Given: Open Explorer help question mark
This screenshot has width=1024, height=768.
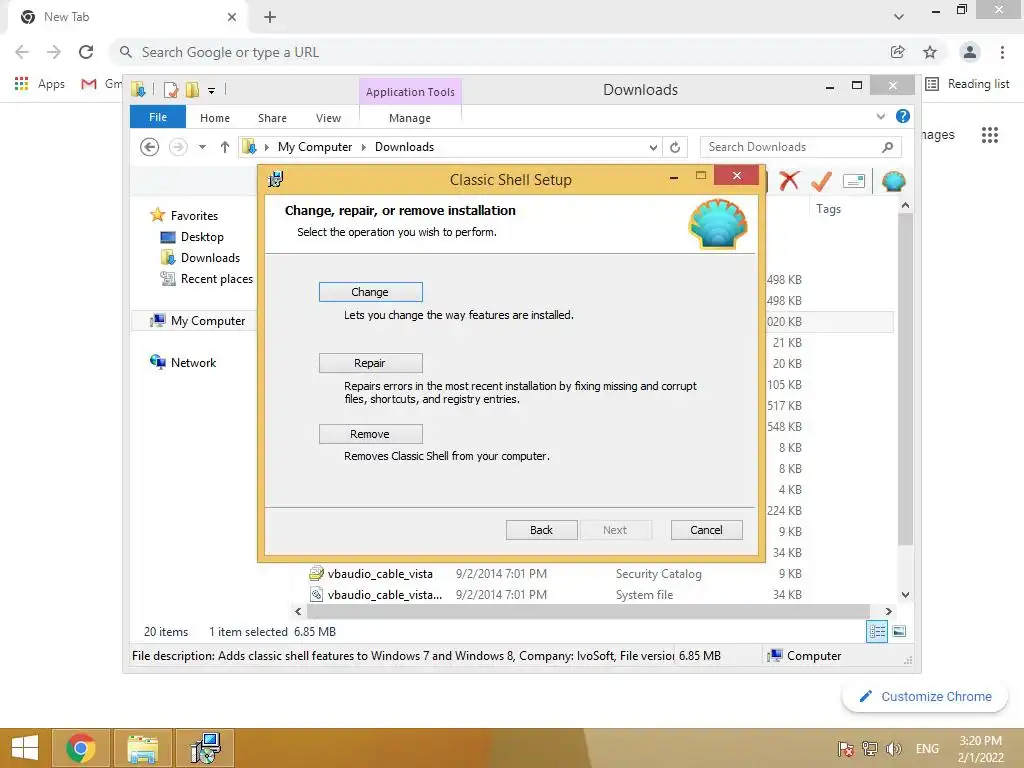Looking at the screenshot, I should click(x=903, y=116).
